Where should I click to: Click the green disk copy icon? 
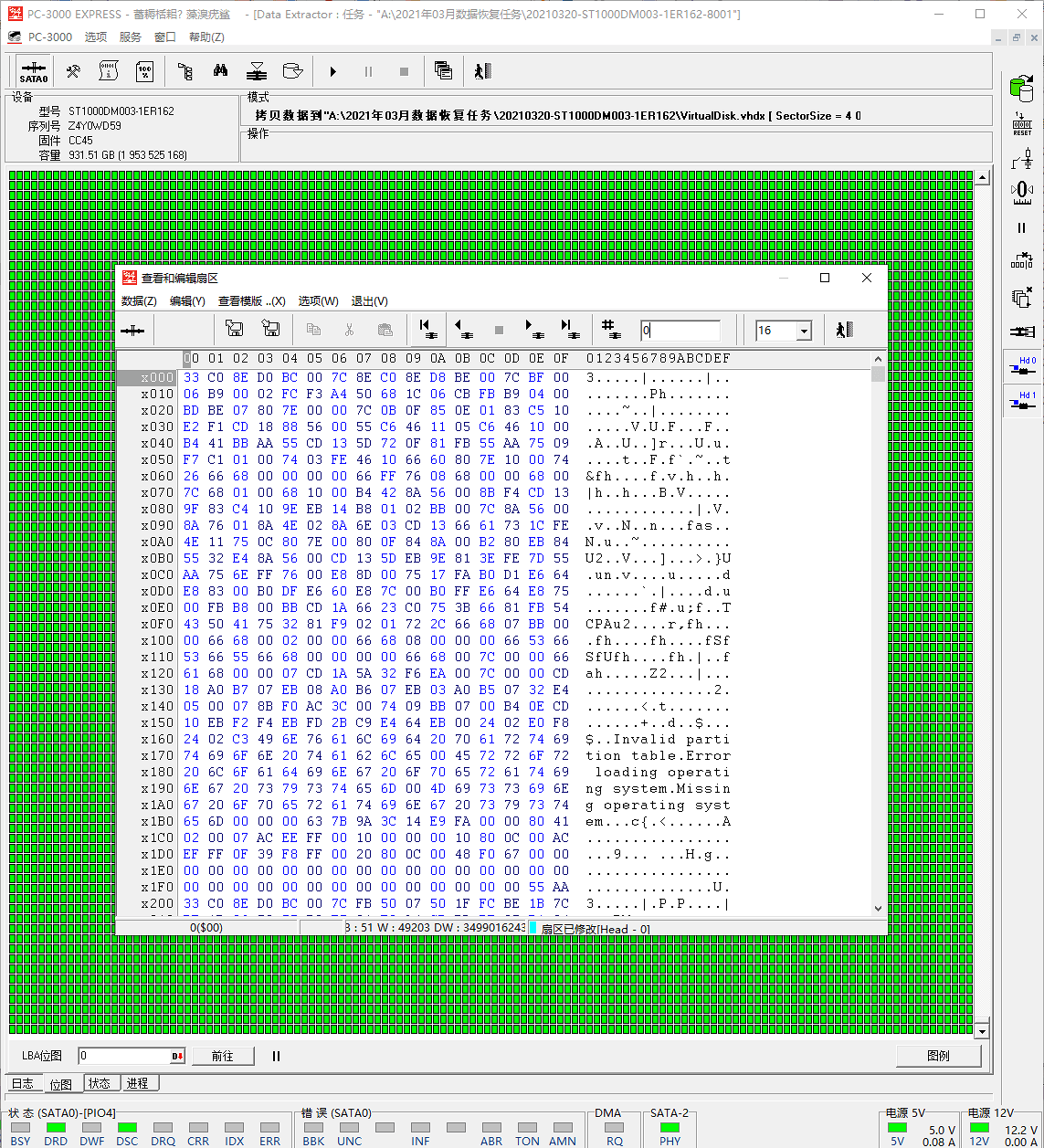click(x=1021, y=89)
